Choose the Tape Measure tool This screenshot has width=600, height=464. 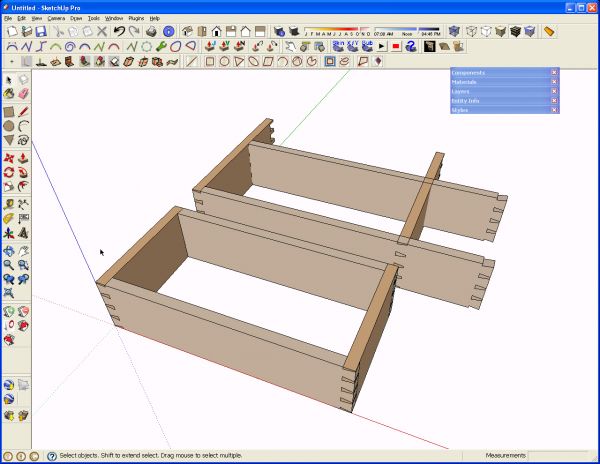tap(9, 204)
